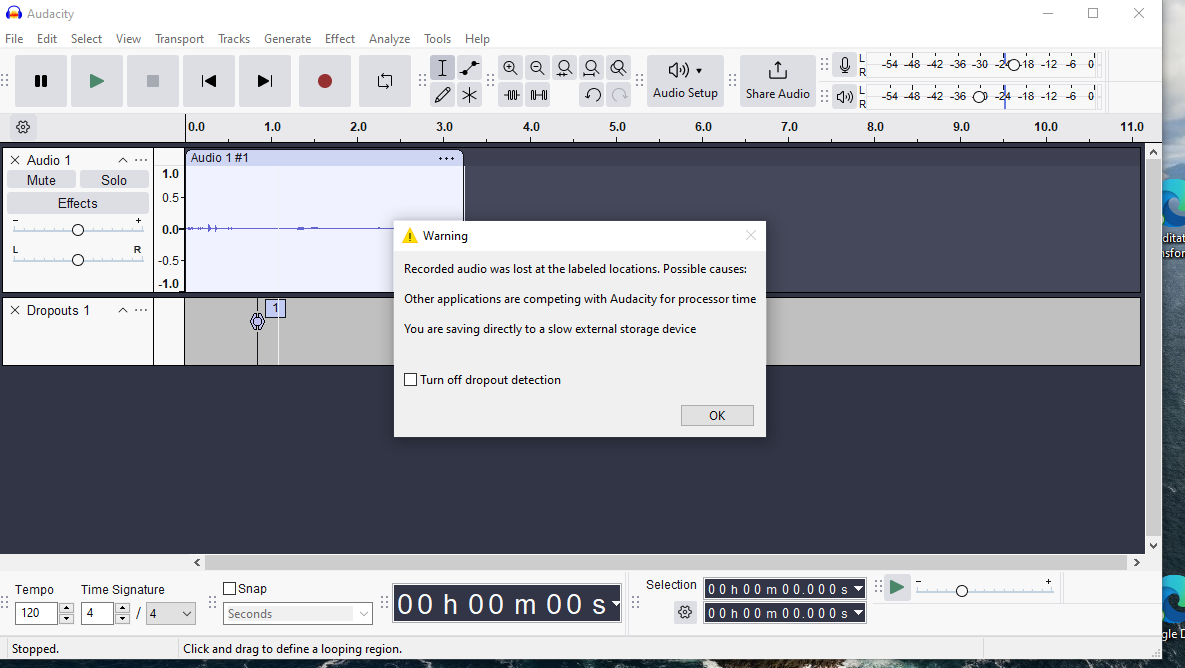The height and width of the screenshot is (668, 1185).
Task: Enable Turn off dropout detection checkbox
Action: [x=410, y=380]
